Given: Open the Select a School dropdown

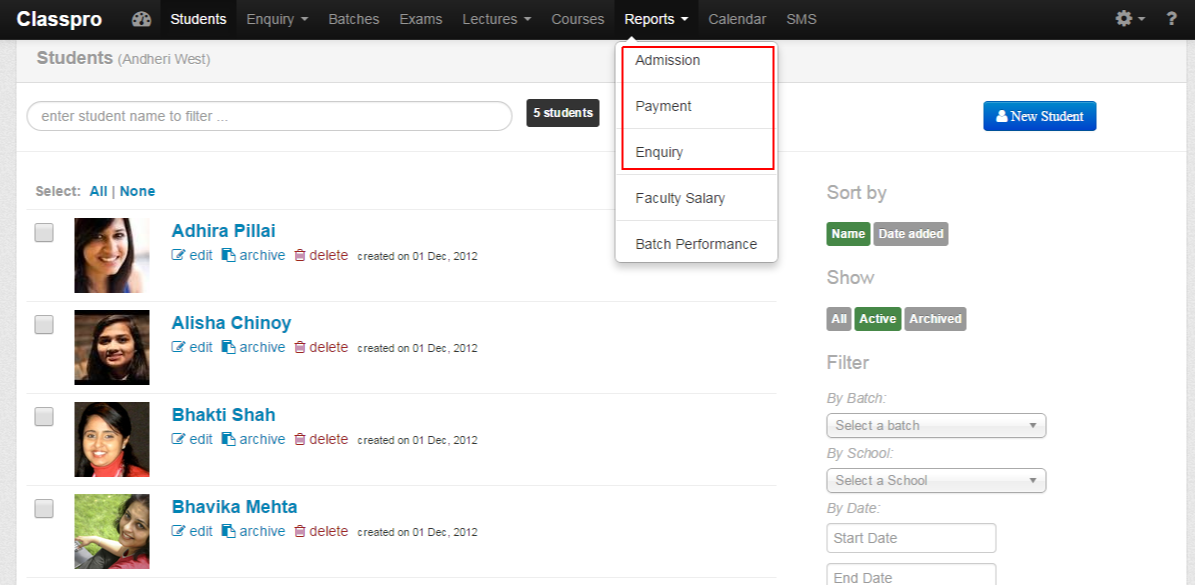Looking at the screenshot, I should tap(935, 480).
